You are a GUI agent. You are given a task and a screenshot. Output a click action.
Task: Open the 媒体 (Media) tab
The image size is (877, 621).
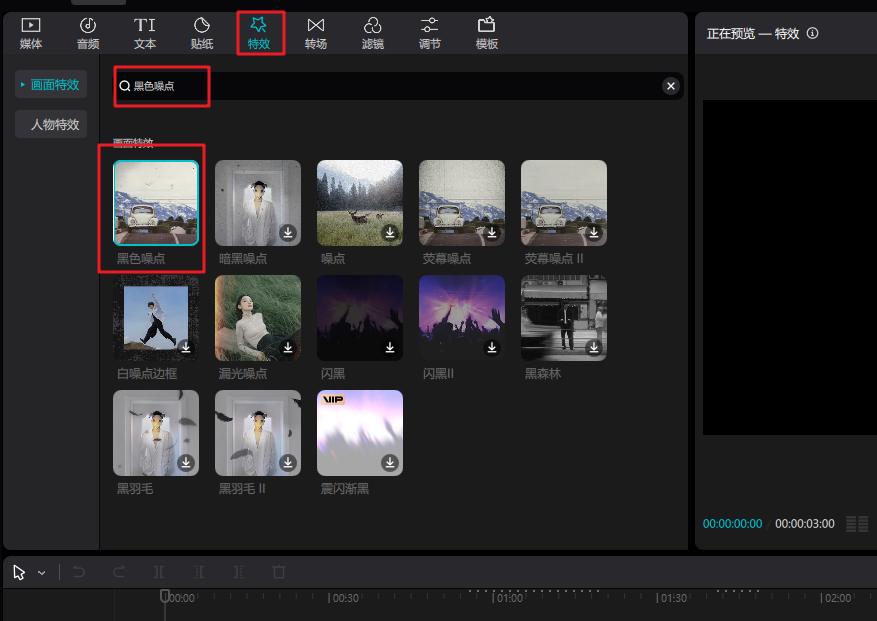[x=31, y=33]
